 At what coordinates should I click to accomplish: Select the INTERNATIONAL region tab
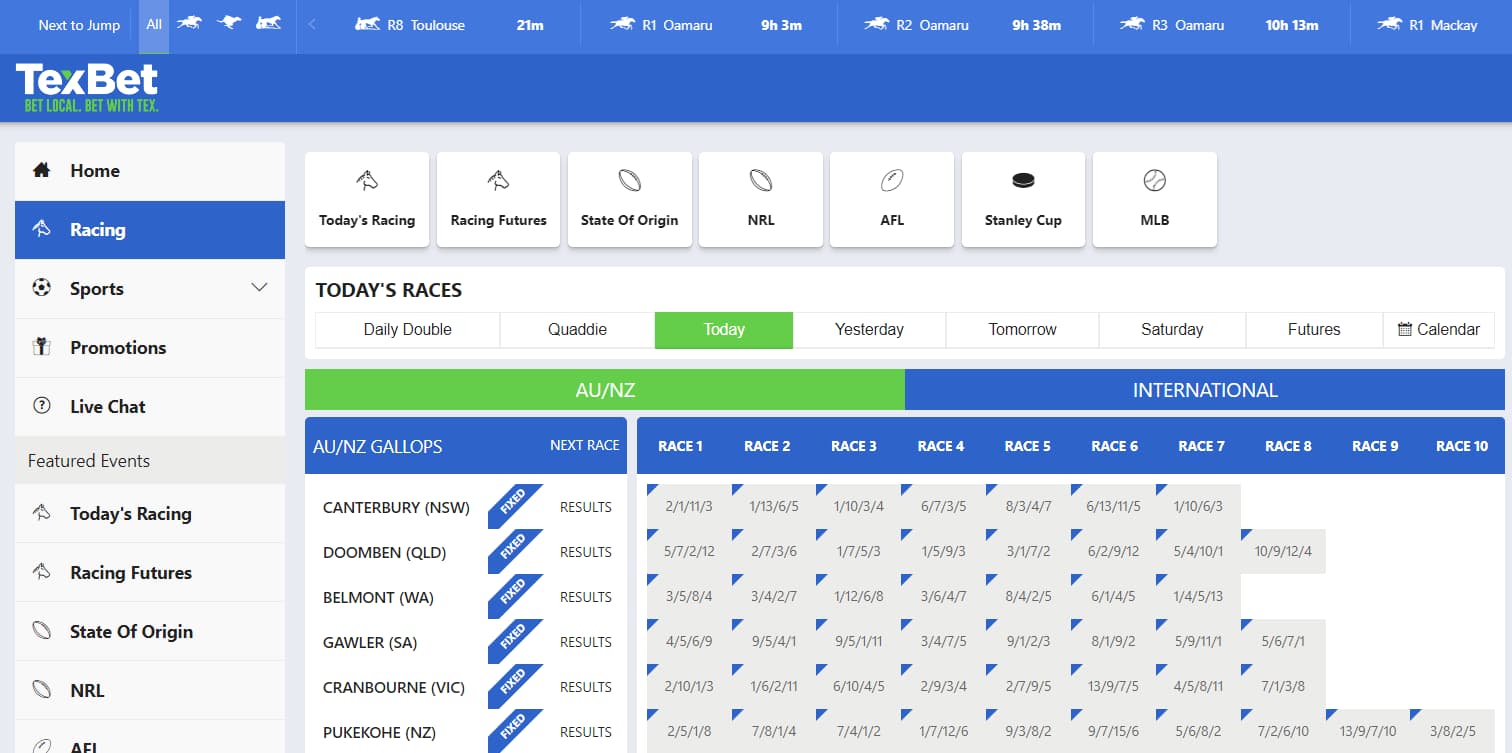(1205, 390)
